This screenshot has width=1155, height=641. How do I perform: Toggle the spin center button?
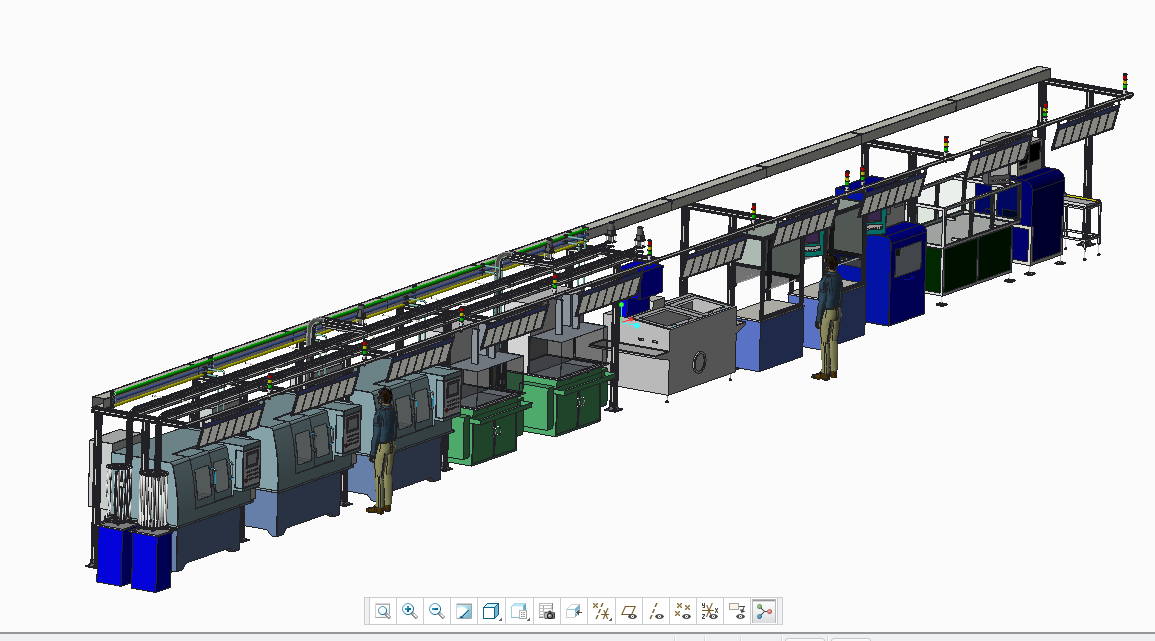pos(765,611)
